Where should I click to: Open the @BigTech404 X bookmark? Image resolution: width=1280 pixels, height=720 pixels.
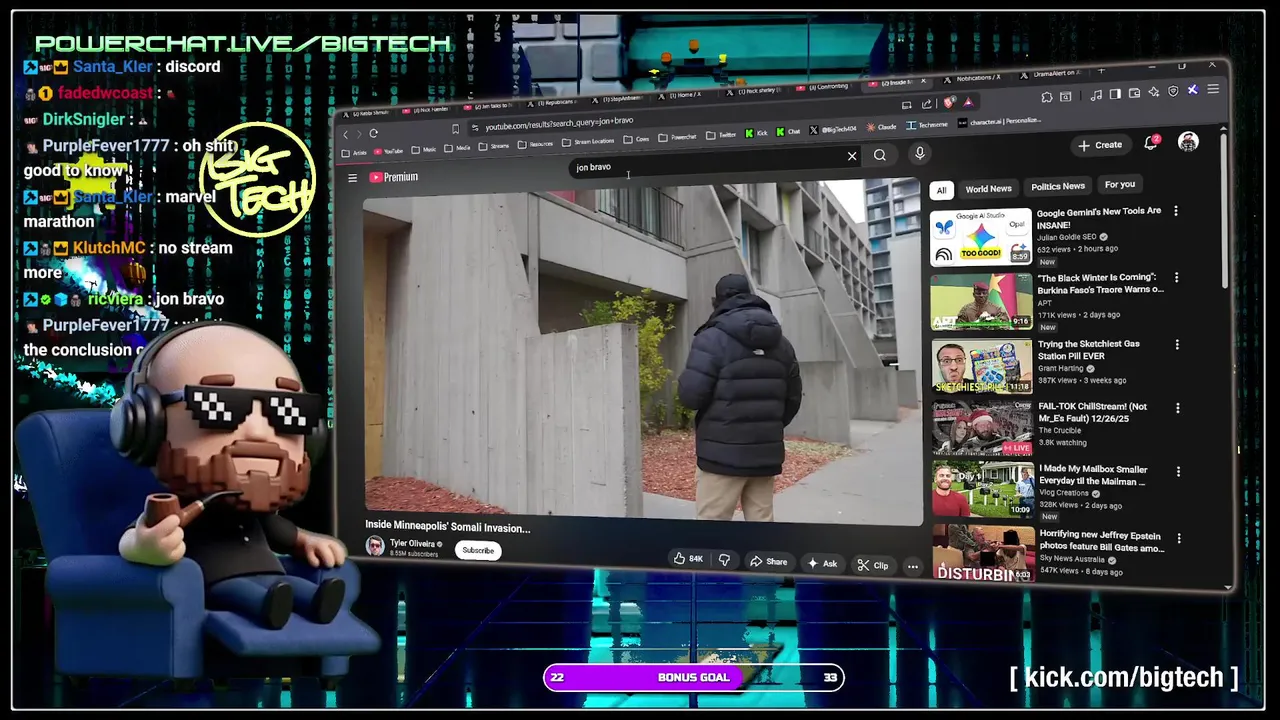[833, 130]
